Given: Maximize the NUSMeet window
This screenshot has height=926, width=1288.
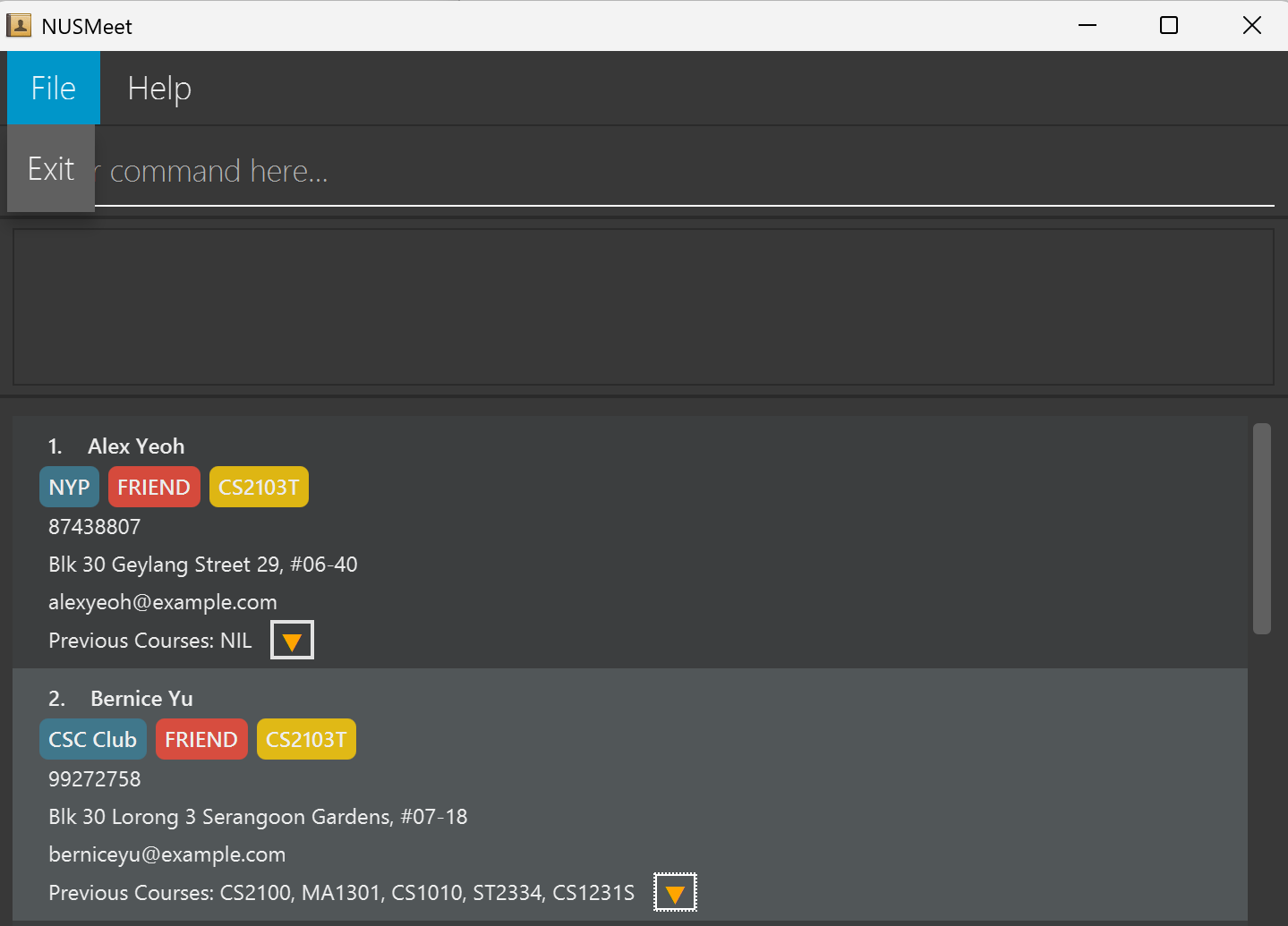Looking at the screenshot, I should pyautogui.click(x=1168, y=26).
